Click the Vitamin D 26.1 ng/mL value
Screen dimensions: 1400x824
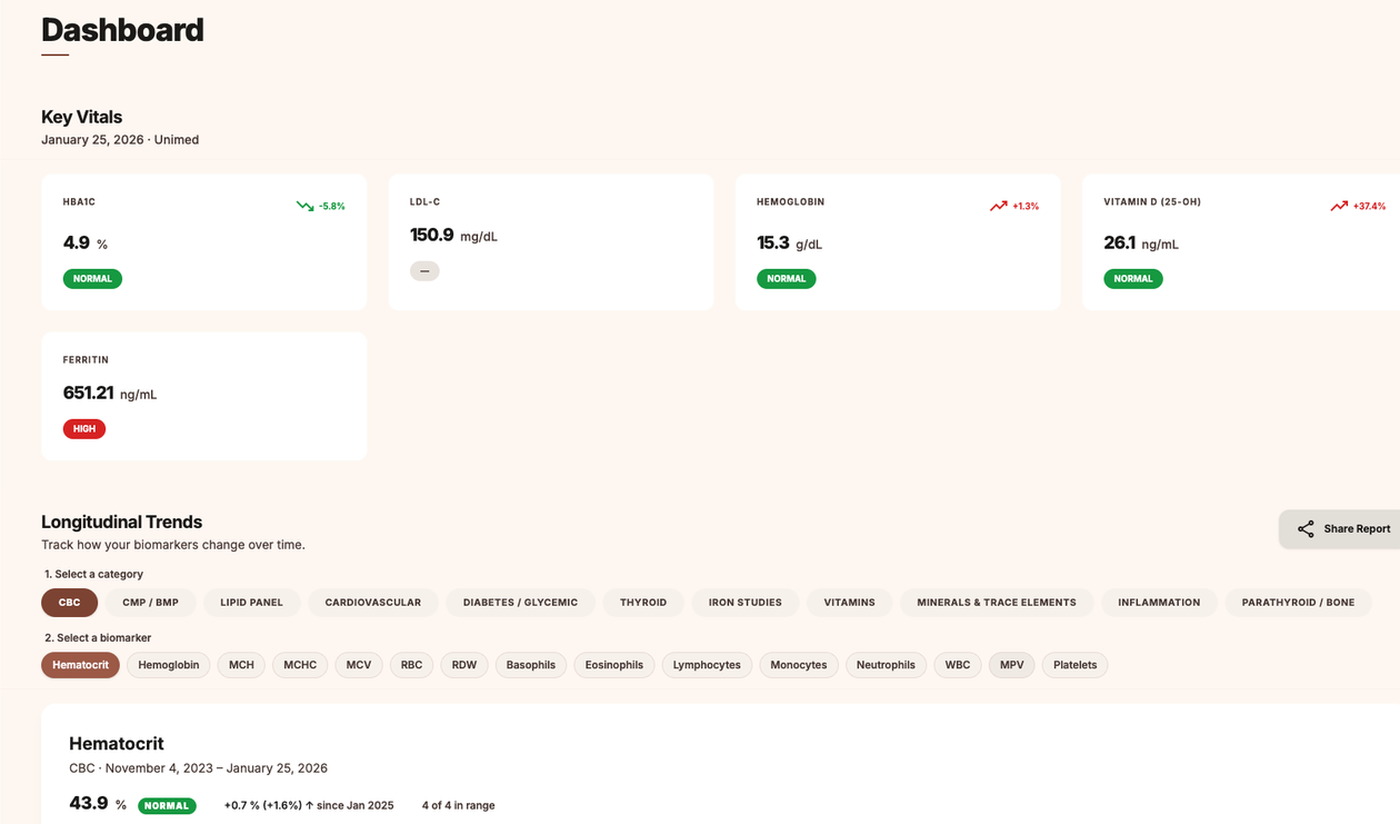1142,243
